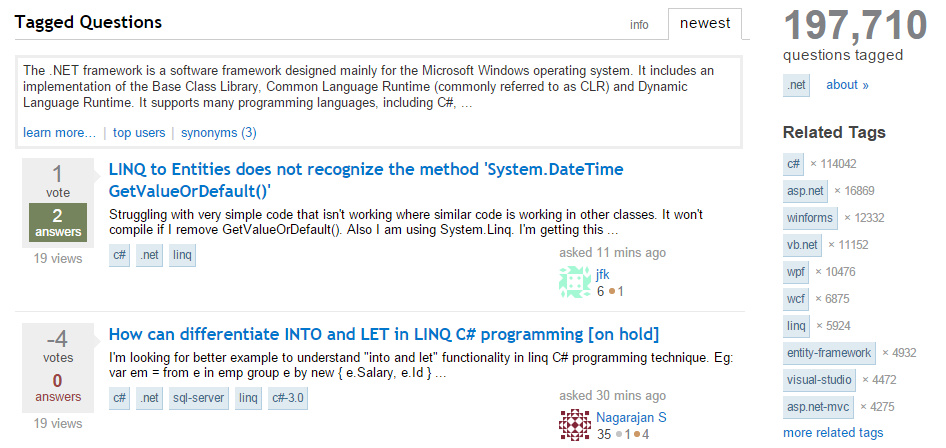The image size is (946, 448).
Task: Switch to the info tab
Action: [x=639, y=25]
